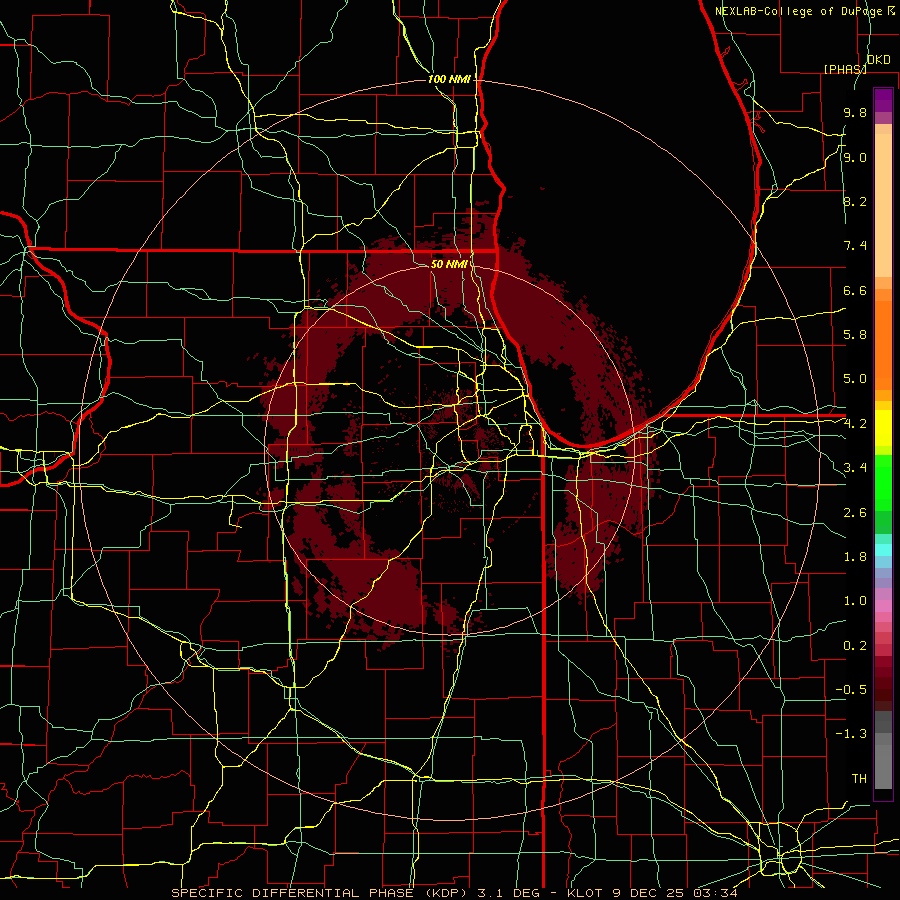Viewport: 900px width, 900px height.
Task: Click the -1.3 value on the color scale
Action: [x=851, y=734]
